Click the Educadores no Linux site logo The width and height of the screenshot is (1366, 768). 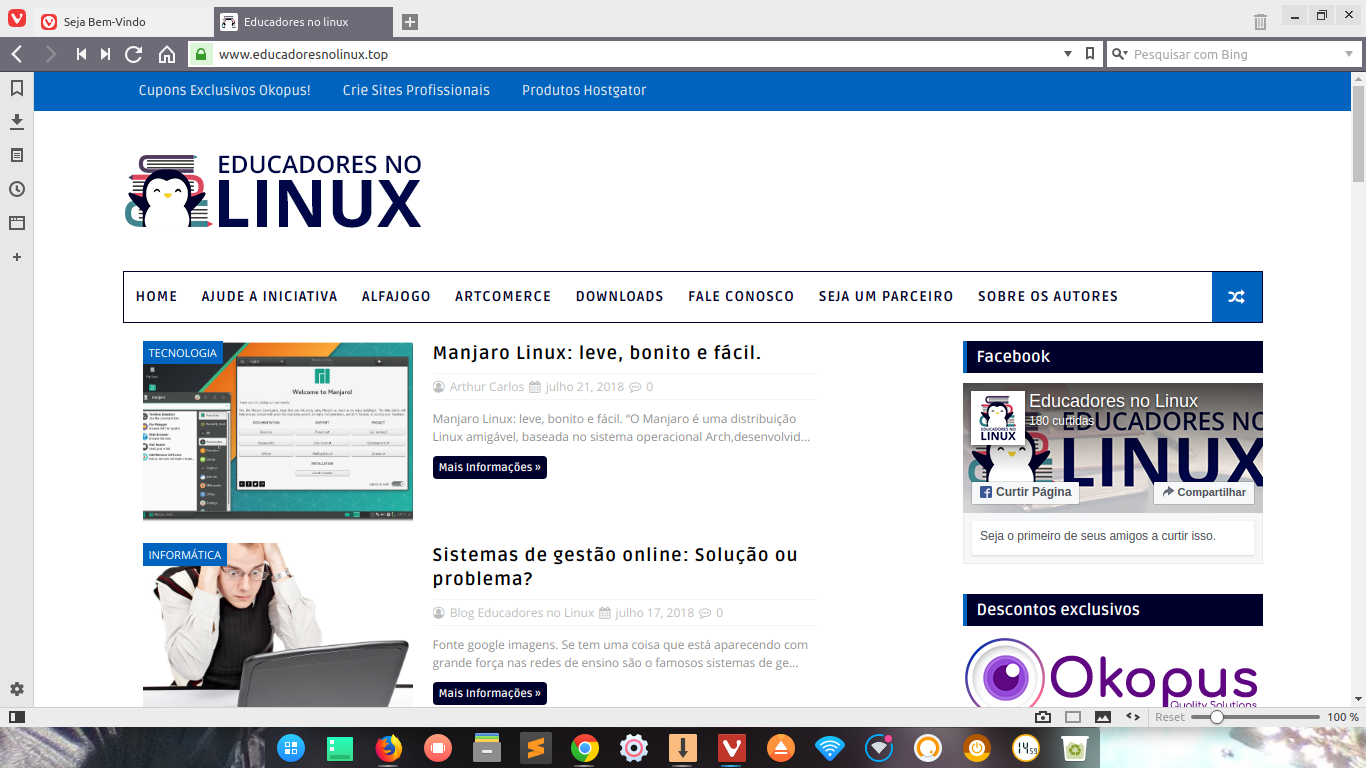273,191
